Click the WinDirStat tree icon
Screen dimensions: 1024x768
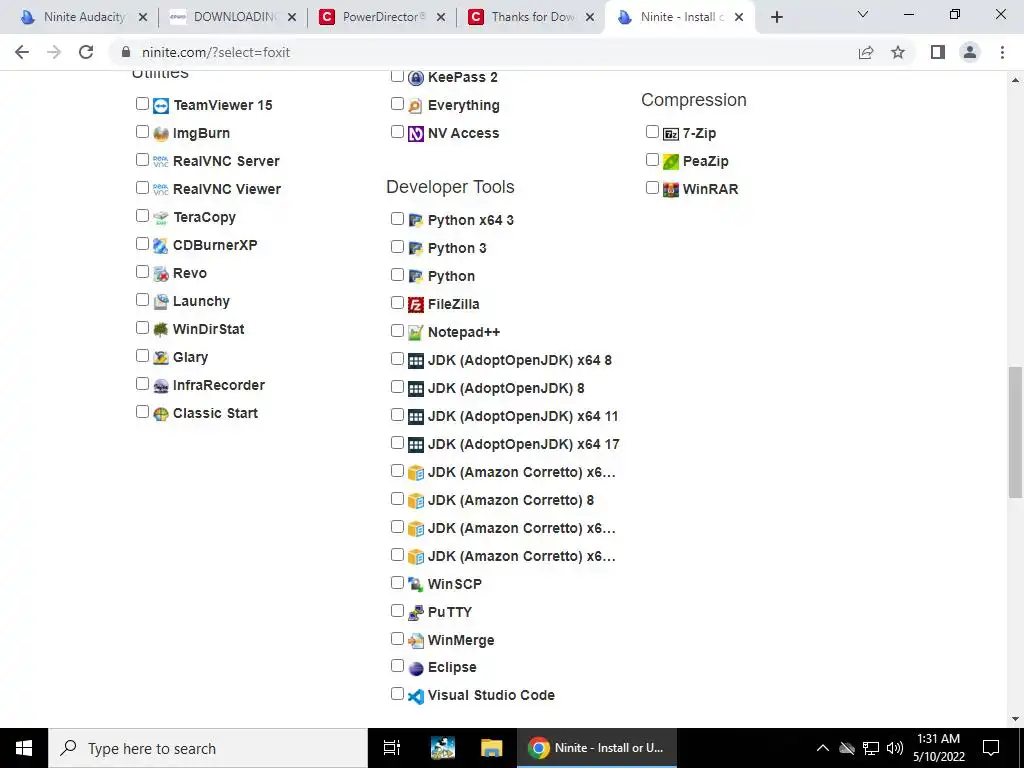pyautogui.click(x=161, y=330)
